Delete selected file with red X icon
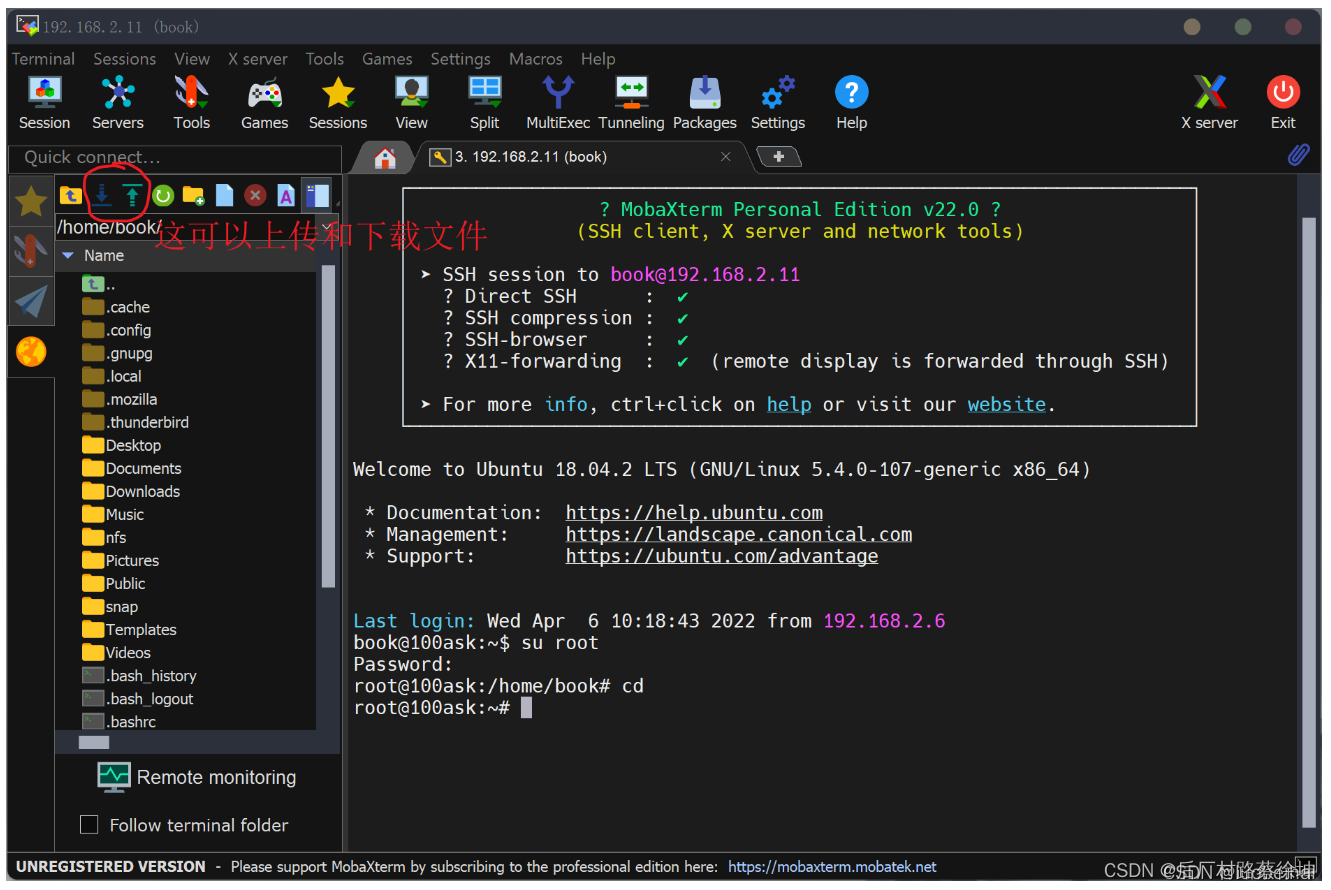Image resolution: width=1331 pixels, height=890 pixels. click(x=255, y=195)
